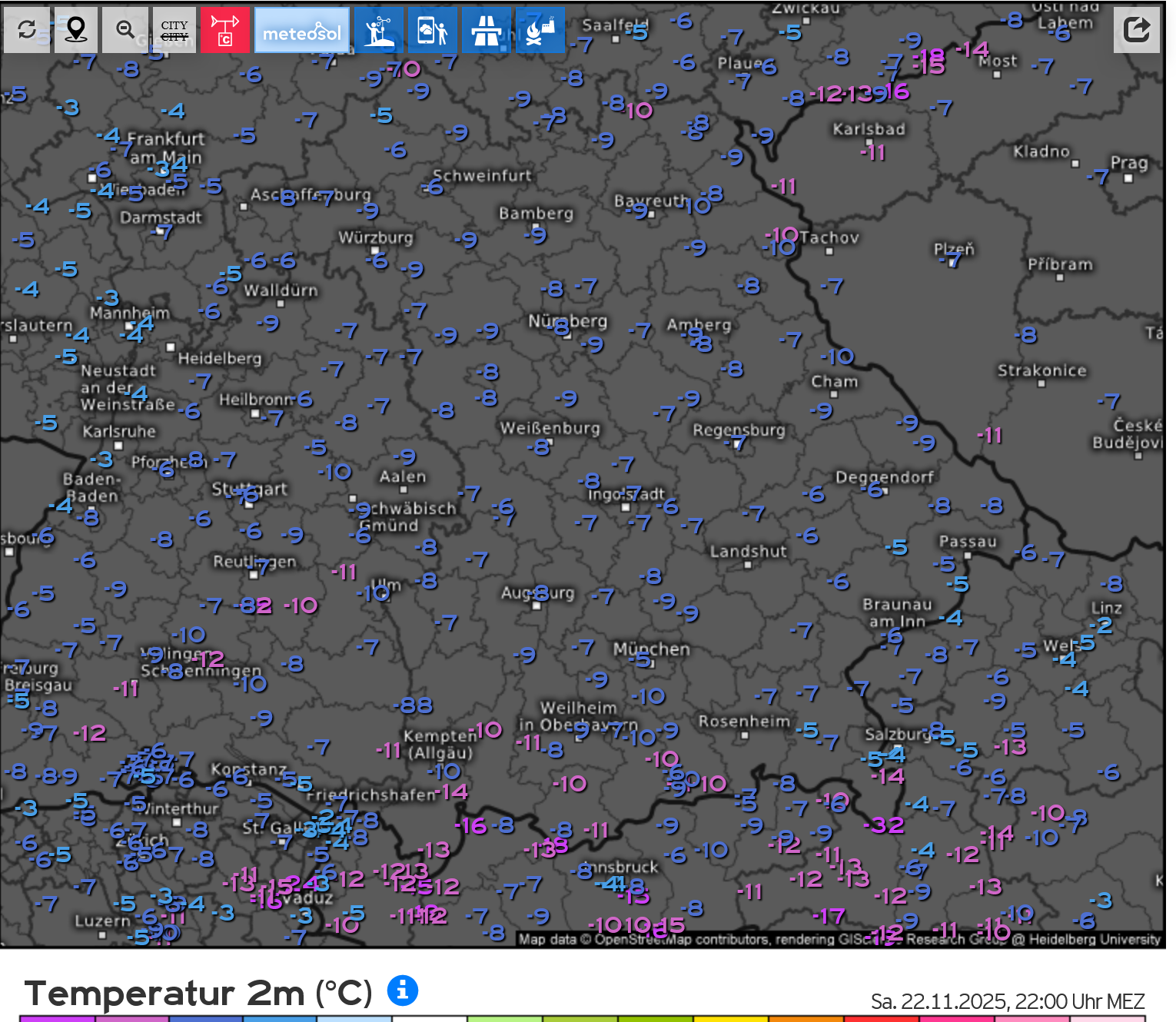Click the Mannheim city label

coord(129,313)
